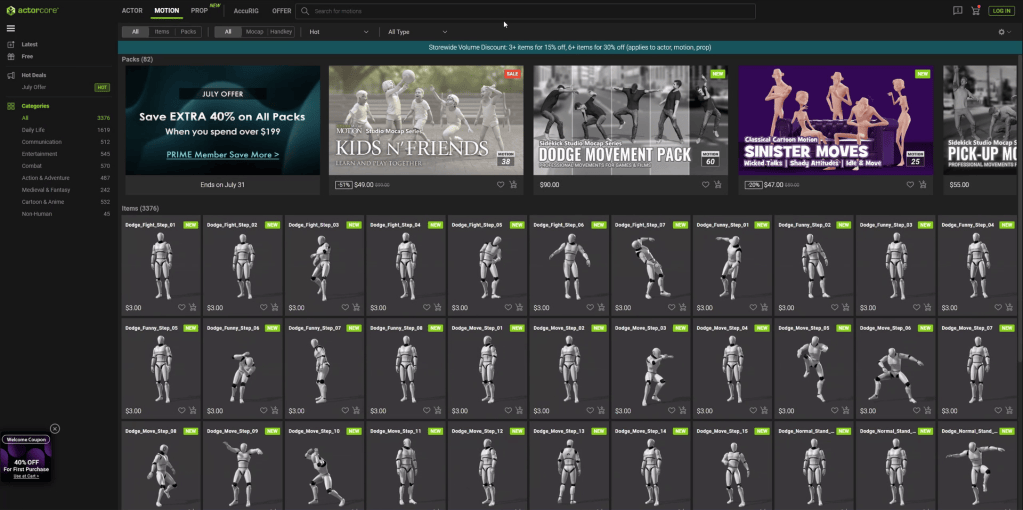Go to the ACTOR tab
Viewport: 1023px width, 510px height.
coord(132,11)
